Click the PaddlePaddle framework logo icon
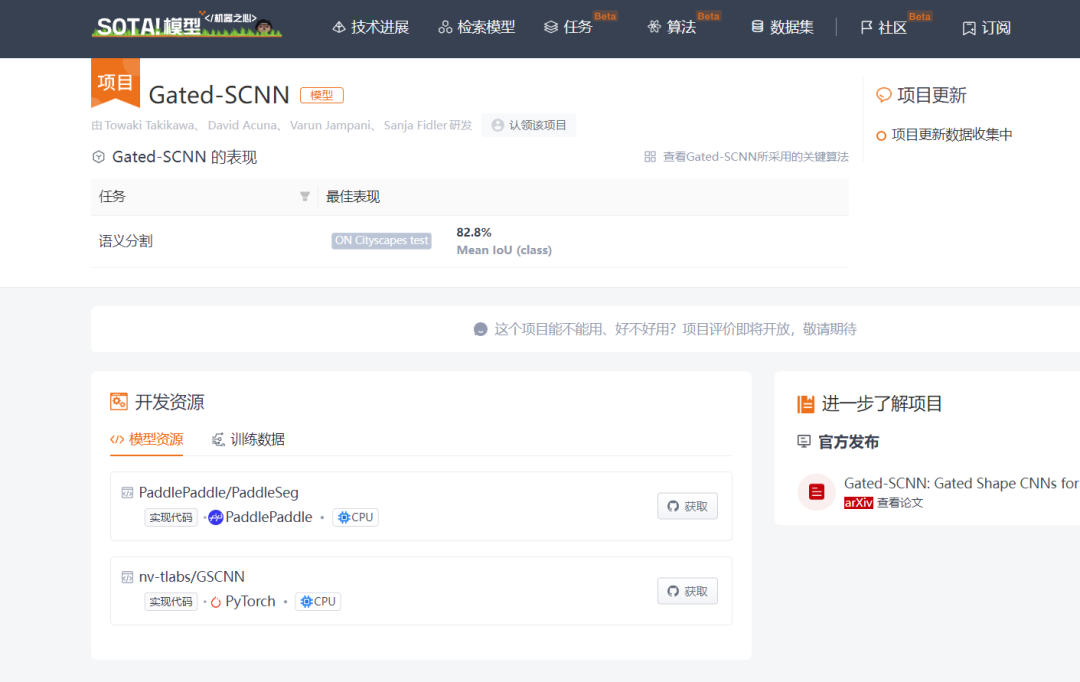Viewport: 1080px width, 682px height. 216,517
